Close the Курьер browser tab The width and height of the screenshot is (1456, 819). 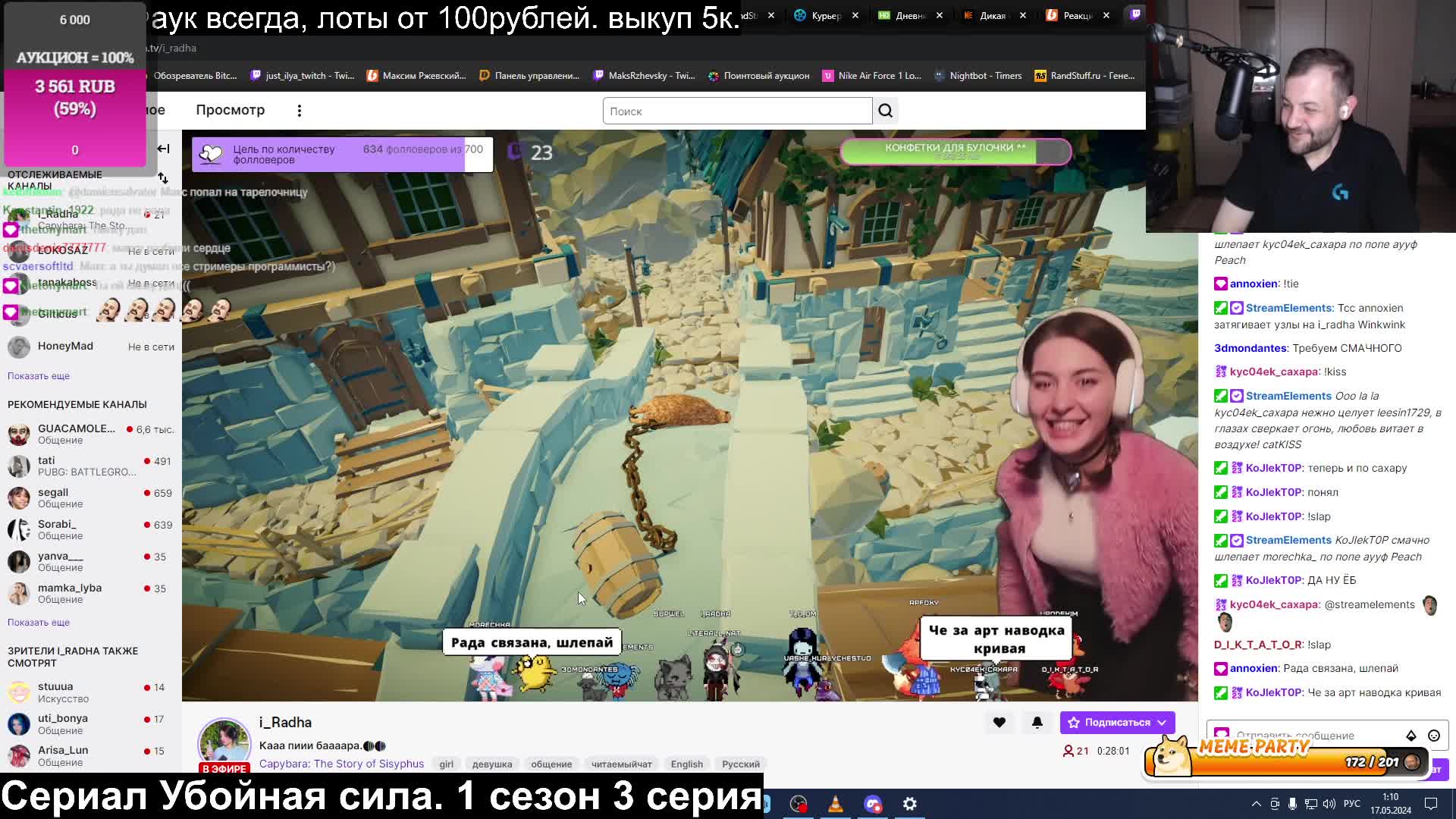coord(855,15)
